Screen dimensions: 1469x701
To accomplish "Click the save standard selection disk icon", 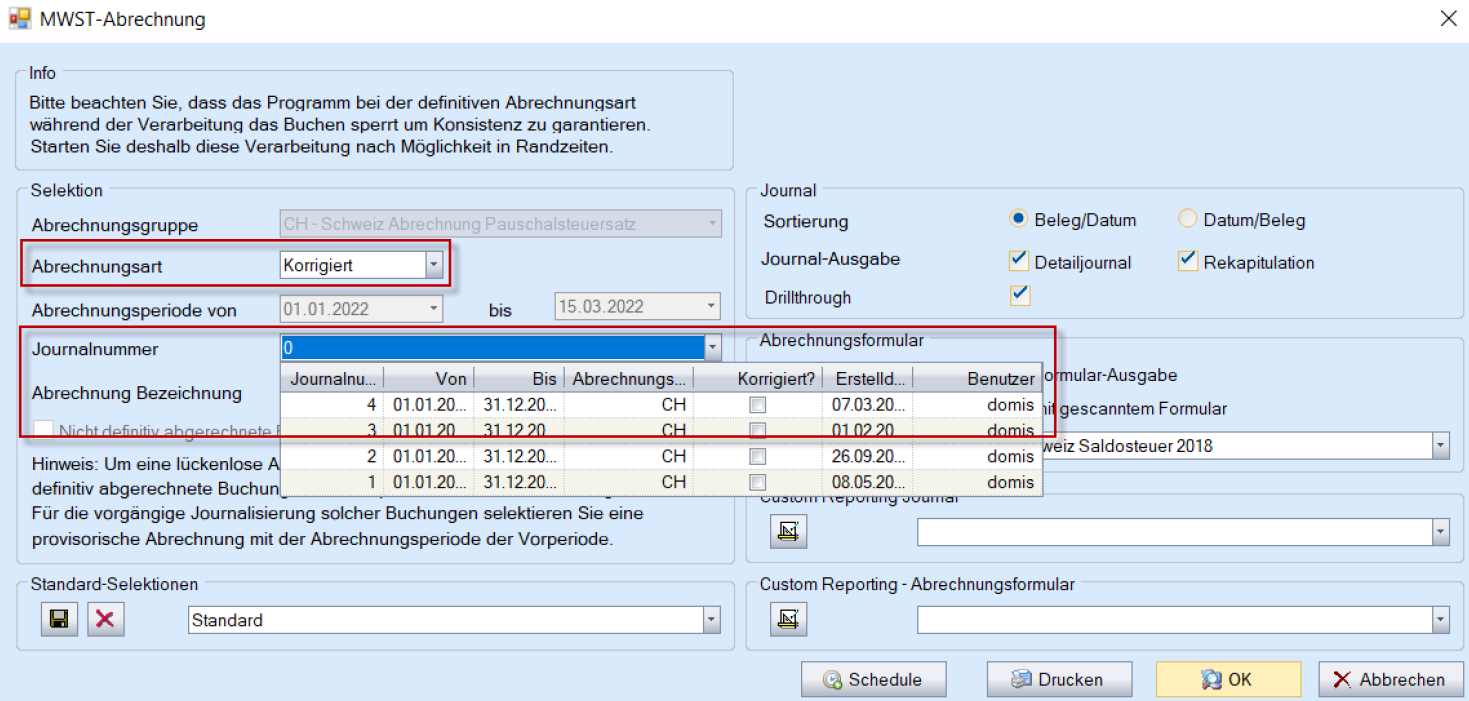I will (x=59, y=620).
